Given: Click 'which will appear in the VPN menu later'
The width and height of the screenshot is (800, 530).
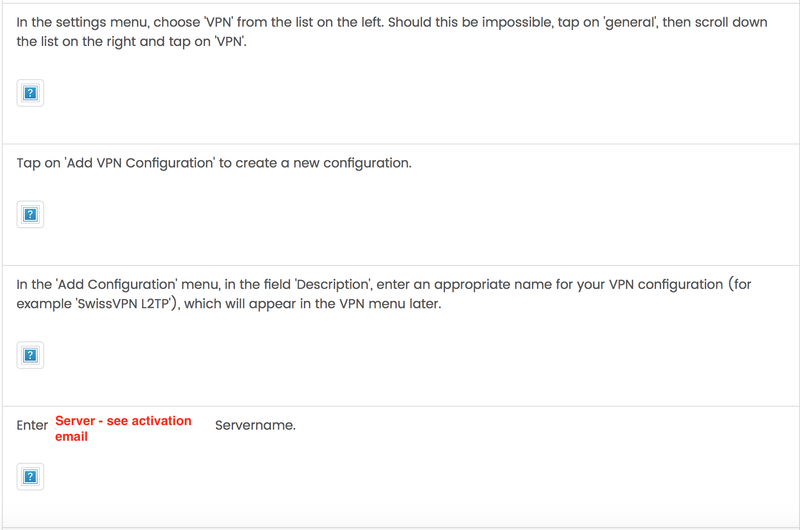Looking at the screenshot, I should point(312,304).
